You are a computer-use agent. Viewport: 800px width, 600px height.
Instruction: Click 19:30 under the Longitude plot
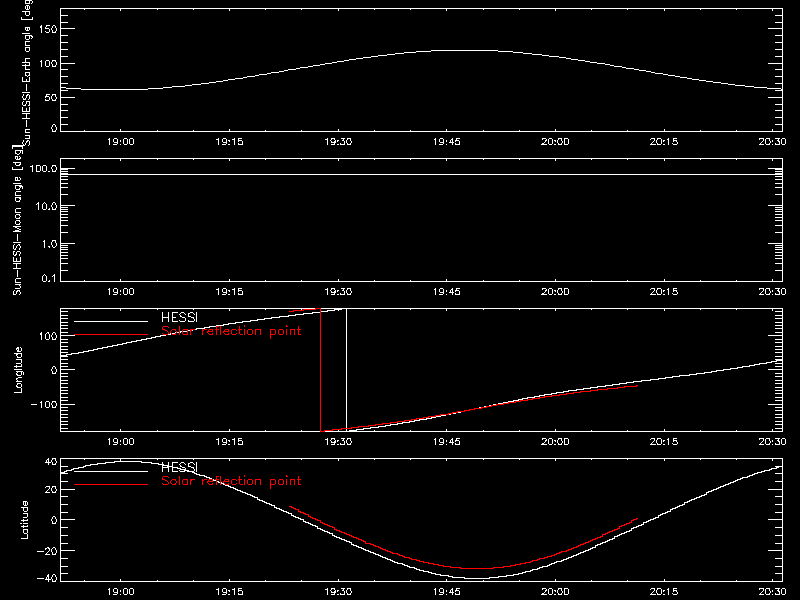(x=338, y=442)
